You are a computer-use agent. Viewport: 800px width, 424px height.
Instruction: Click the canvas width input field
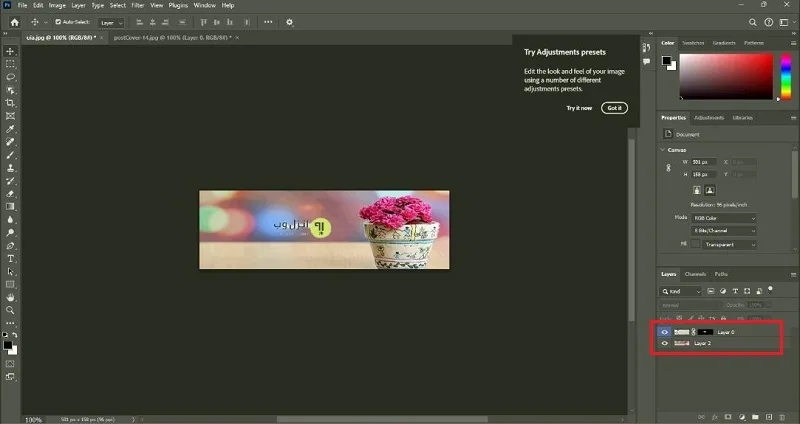point(704,162)
